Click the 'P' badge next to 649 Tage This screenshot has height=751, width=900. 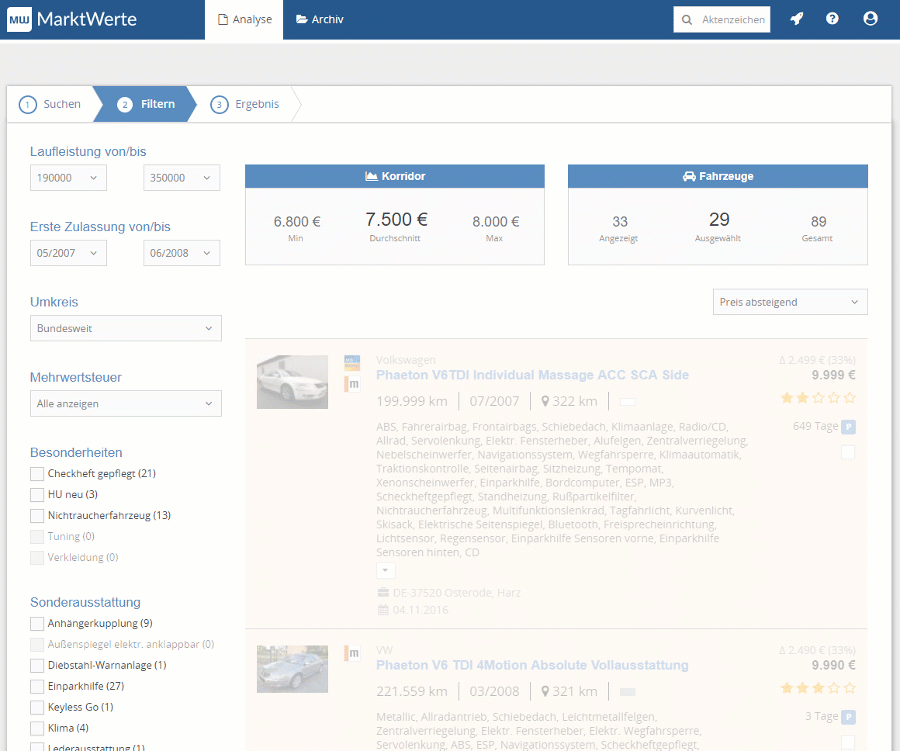coord(848,427)
